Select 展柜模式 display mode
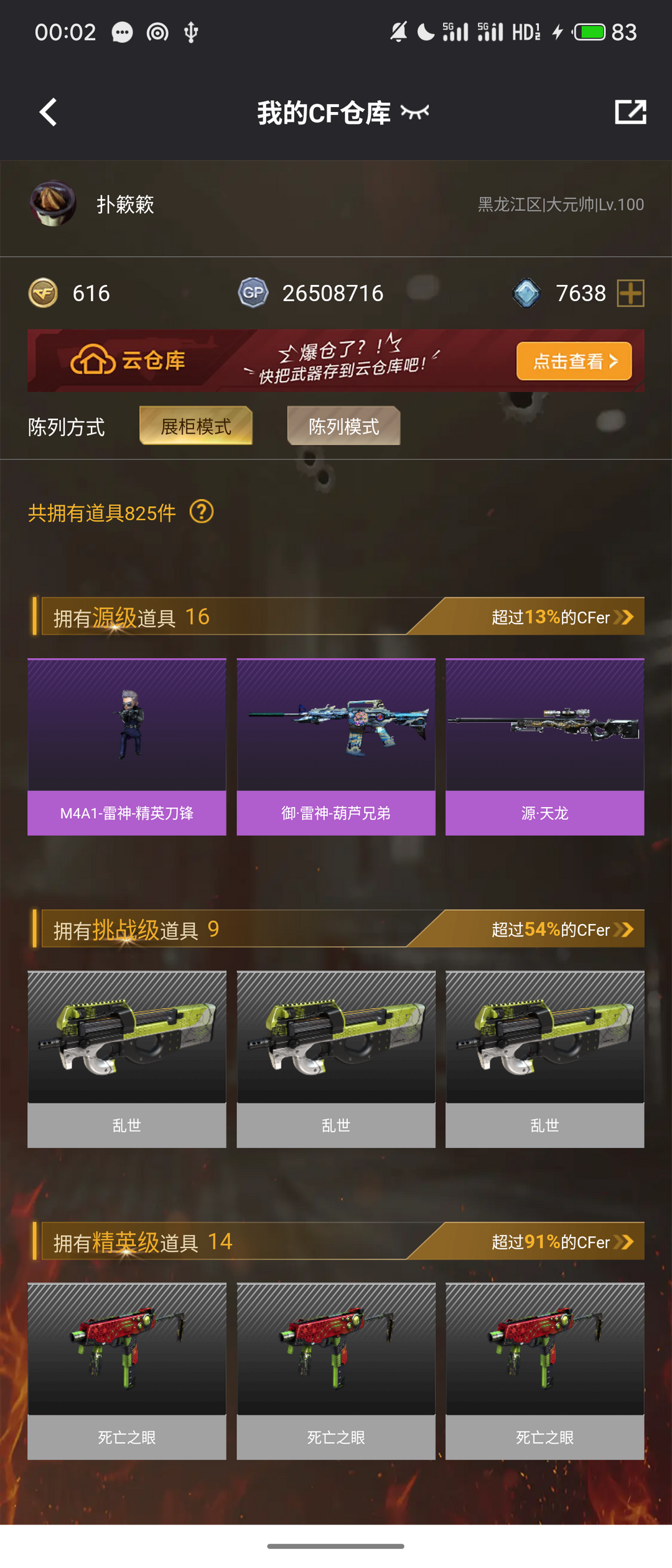 [196, 426]
